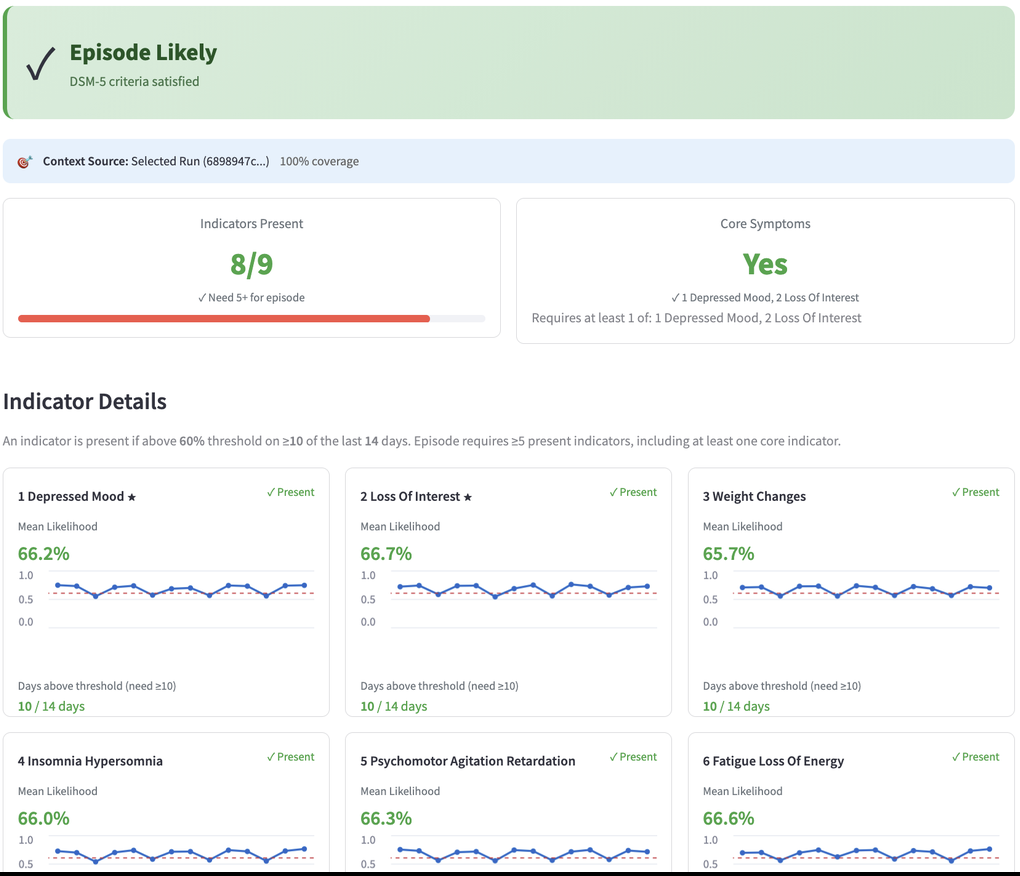This screenshot has height=876, width=1020.
Task: Click the Present badge on Loss Of Interest
Action: [x=633, y=492]
